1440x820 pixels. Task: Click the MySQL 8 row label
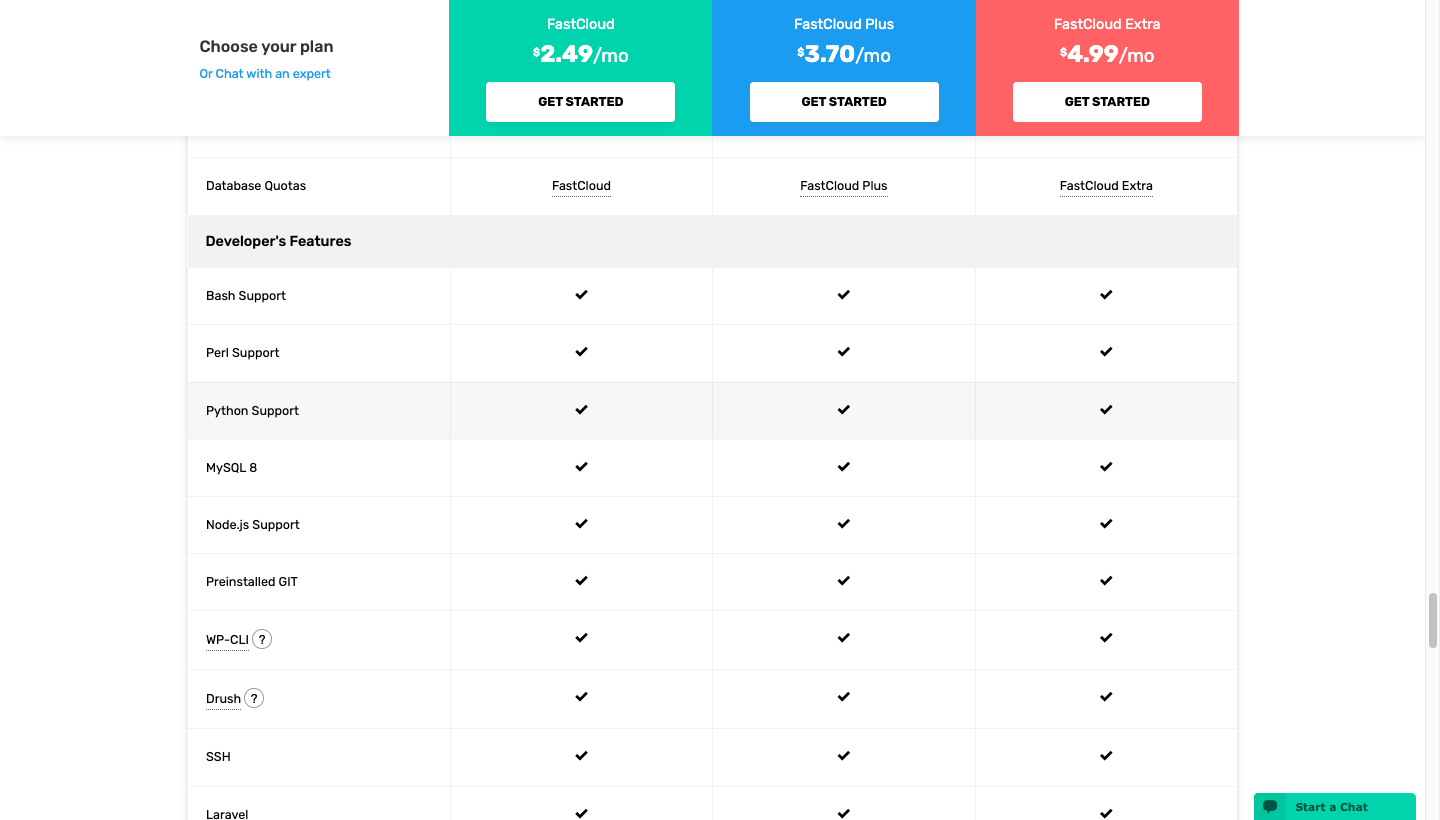point(232,468)
